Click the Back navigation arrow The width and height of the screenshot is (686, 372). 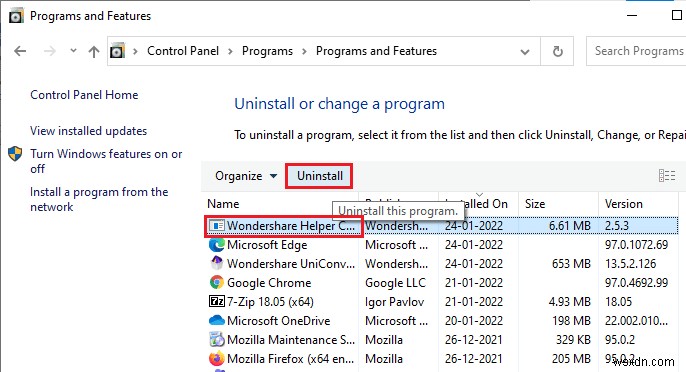[20, 51]
